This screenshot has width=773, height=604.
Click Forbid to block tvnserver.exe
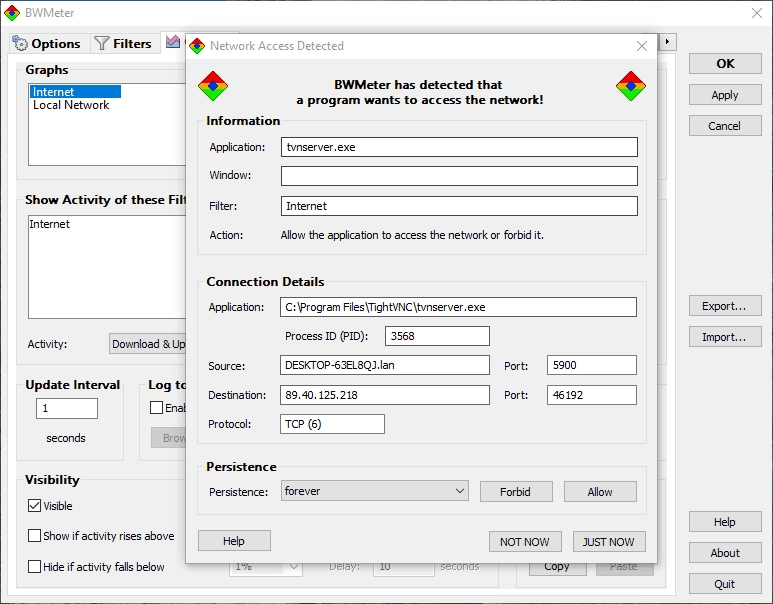[x=516, y=492]
